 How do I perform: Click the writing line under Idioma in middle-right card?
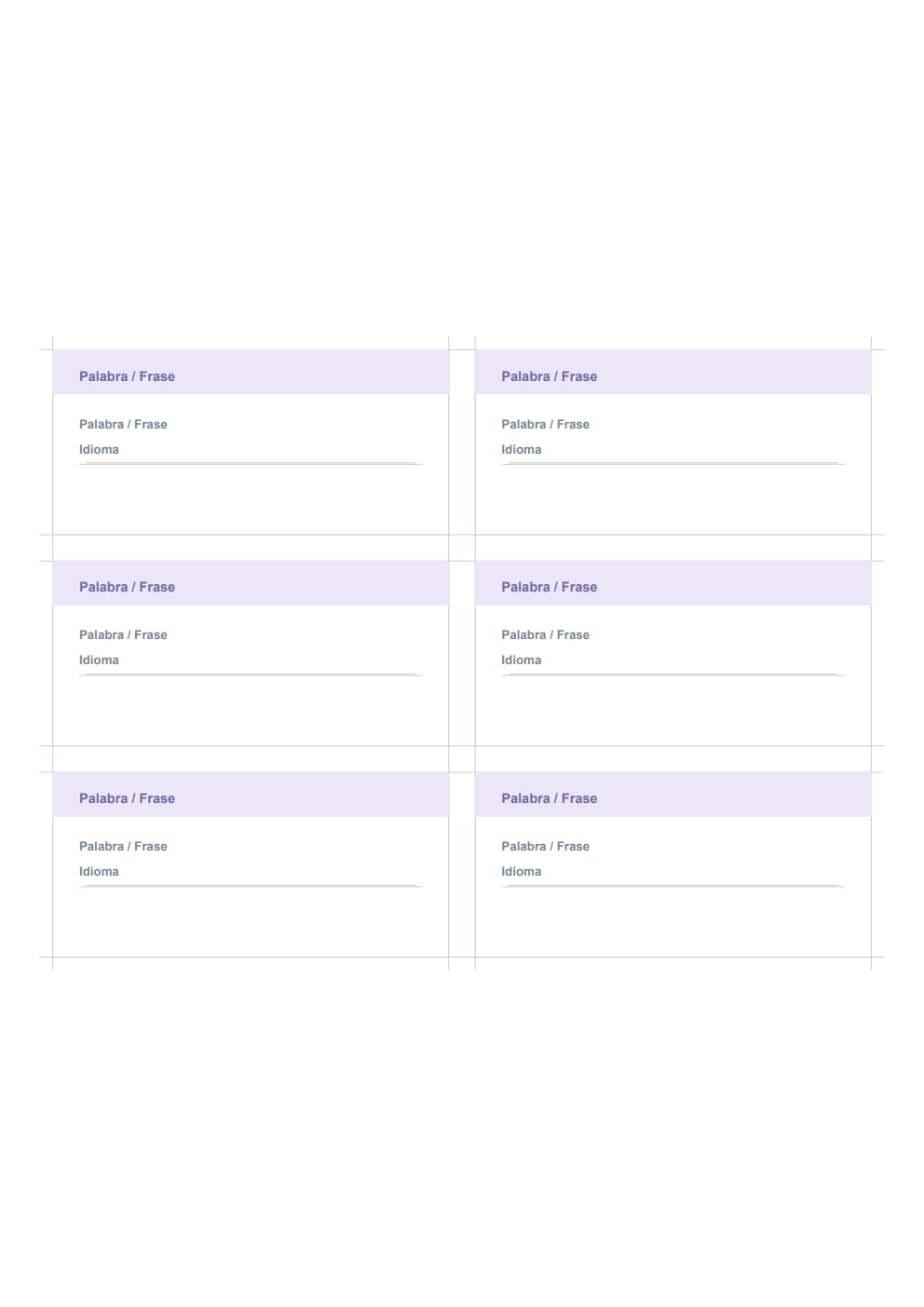pos(673,674)
